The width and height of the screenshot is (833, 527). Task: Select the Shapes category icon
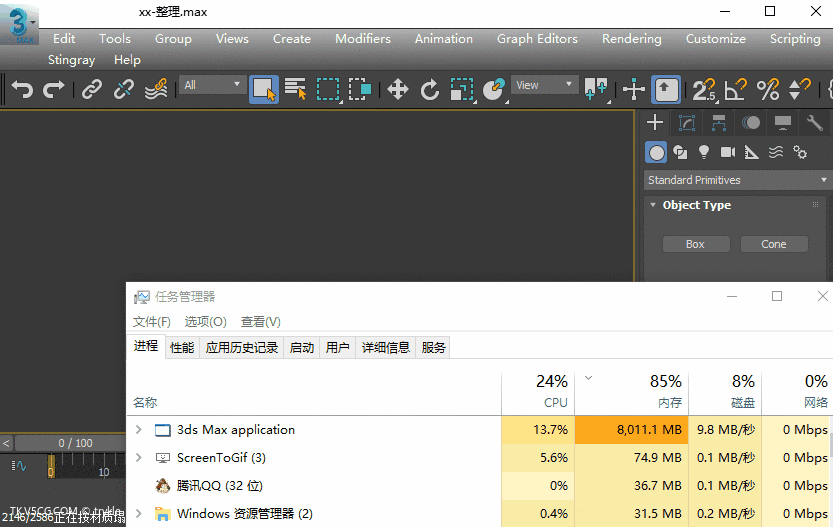[680, 152]
